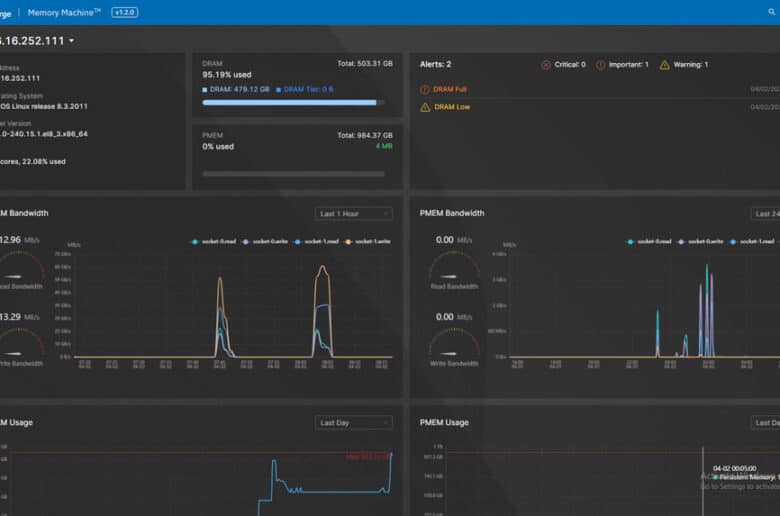This screenshot has height=516, width=780.
Task: Click the red Max limit label in DRAM Usage
Action: (368, 457)
